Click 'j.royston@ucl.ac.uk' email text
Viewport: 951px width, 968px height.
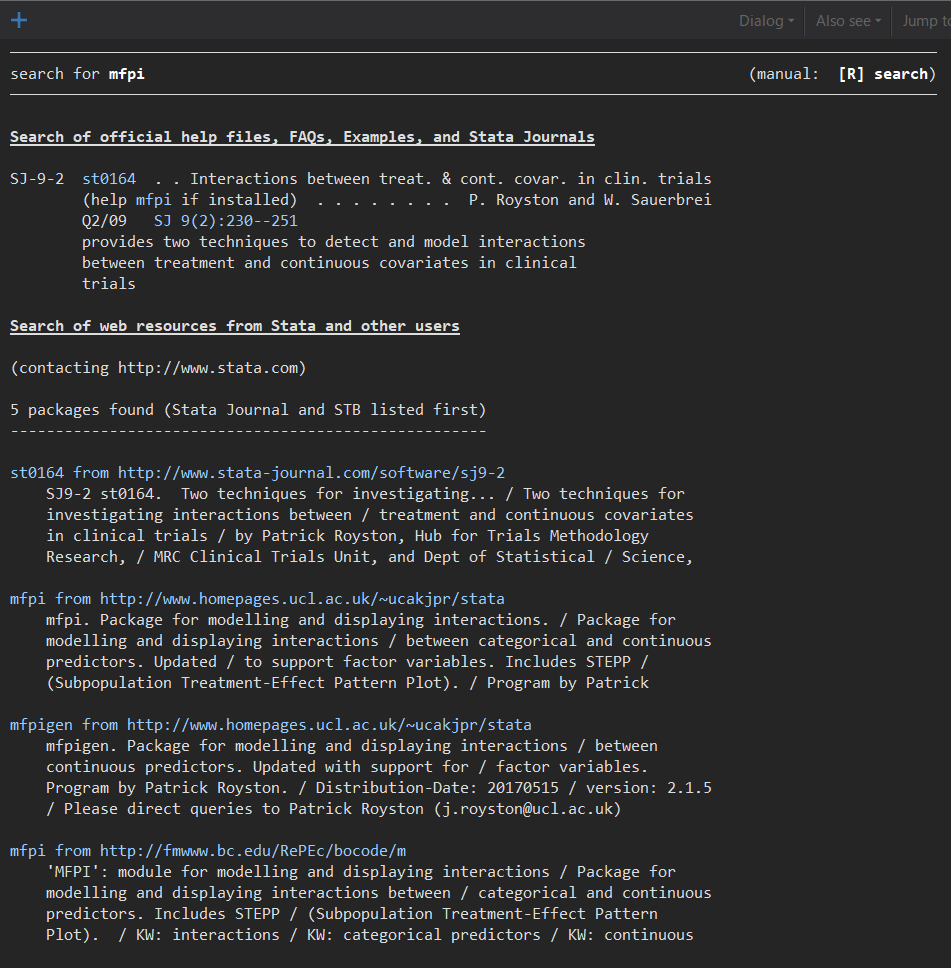[527, 809]
